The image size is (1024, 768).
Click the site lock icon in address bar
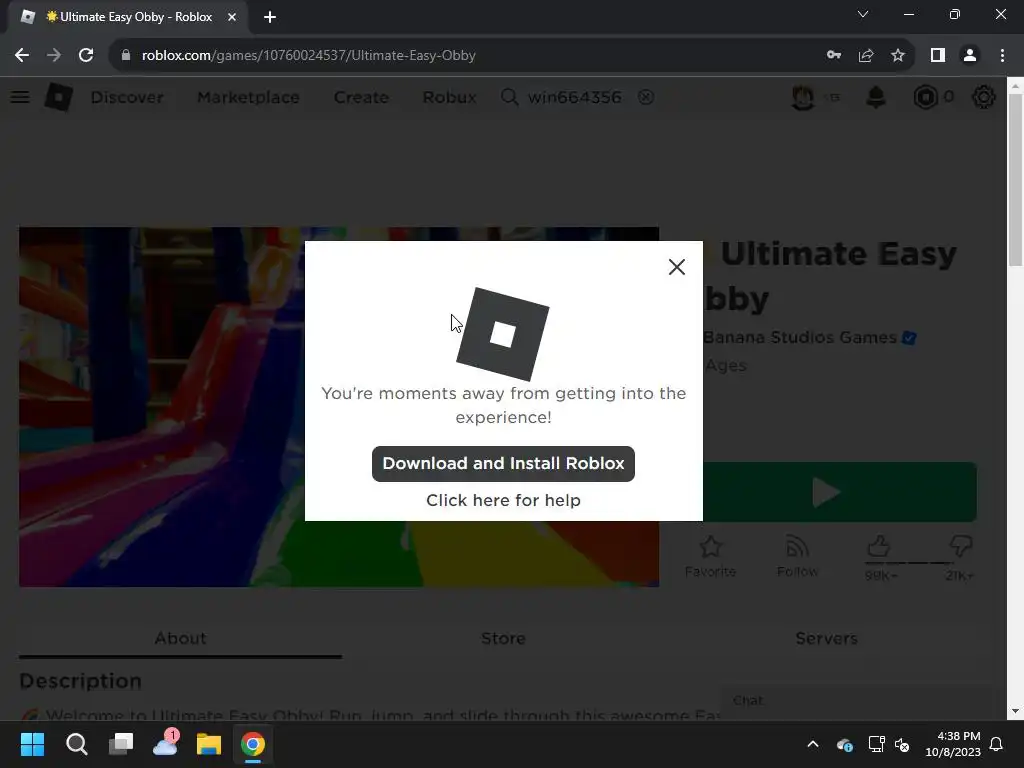[x=126, y=56]
